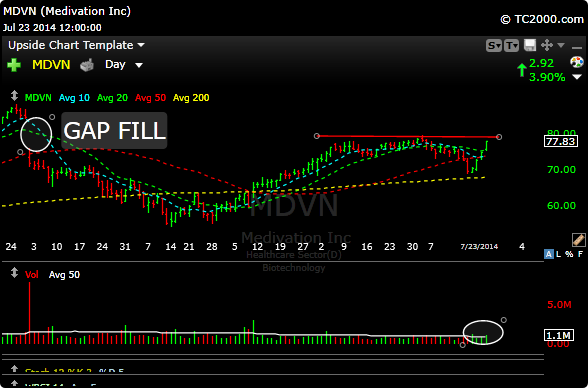Click the 14 date label on the axis
The width and height of the screenshot is (588, 388).
(171, 247)
